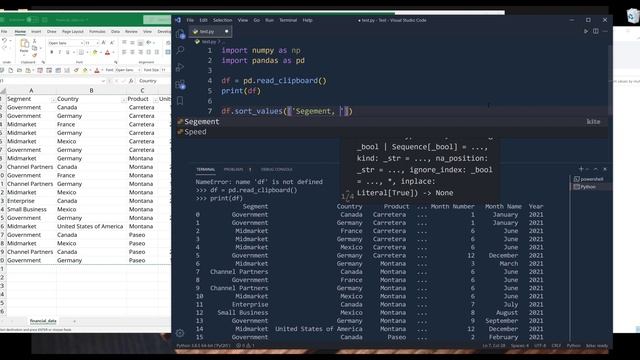Click the Cut scissors icon in Excel
This screenshot has height=360, width=640.
(x=34, y=42)
